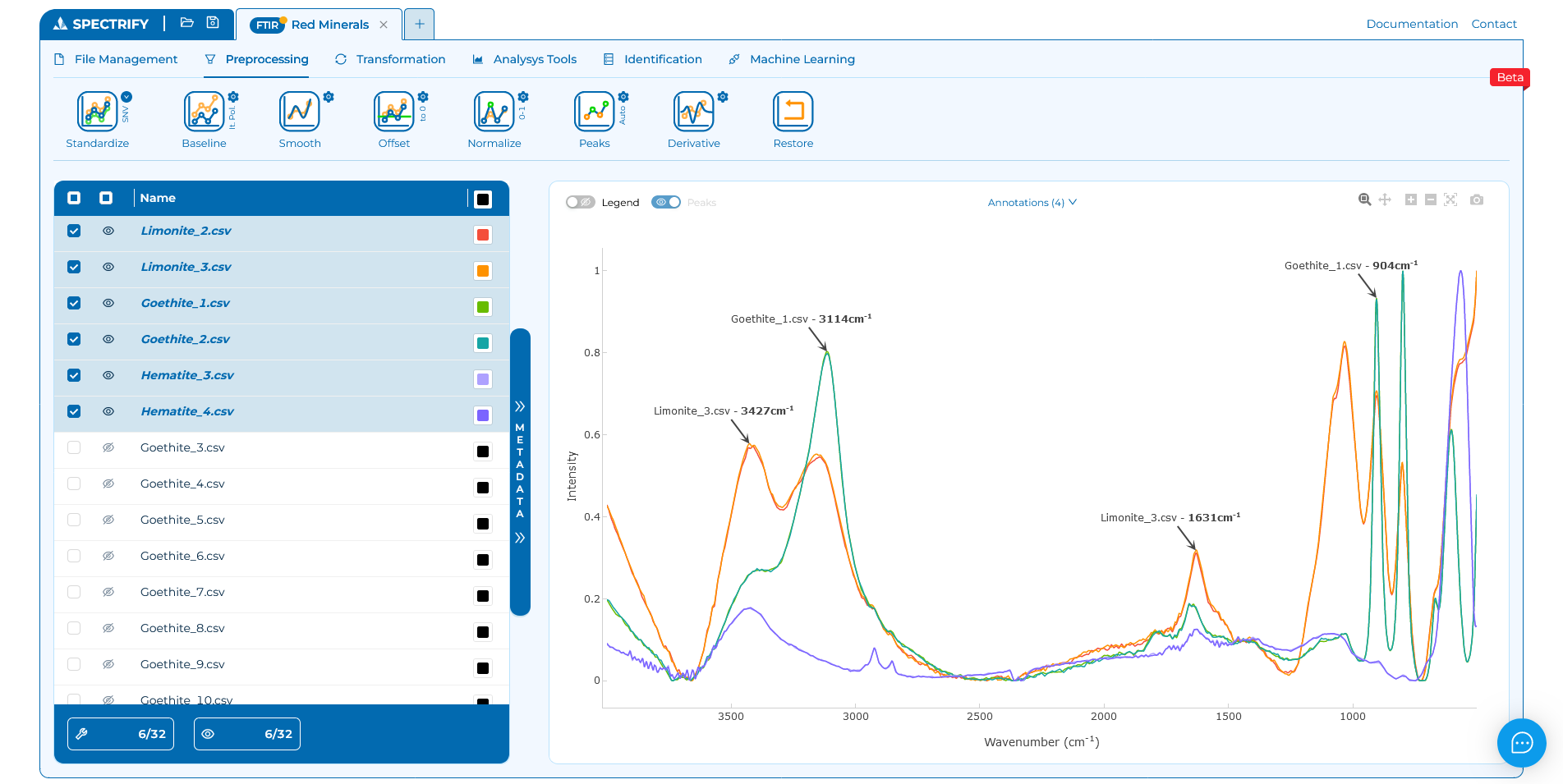This screenshot has height=784, width=1563.
Task: Change the color swatch for Hematite_3.csv
Action: click(483, 378)
